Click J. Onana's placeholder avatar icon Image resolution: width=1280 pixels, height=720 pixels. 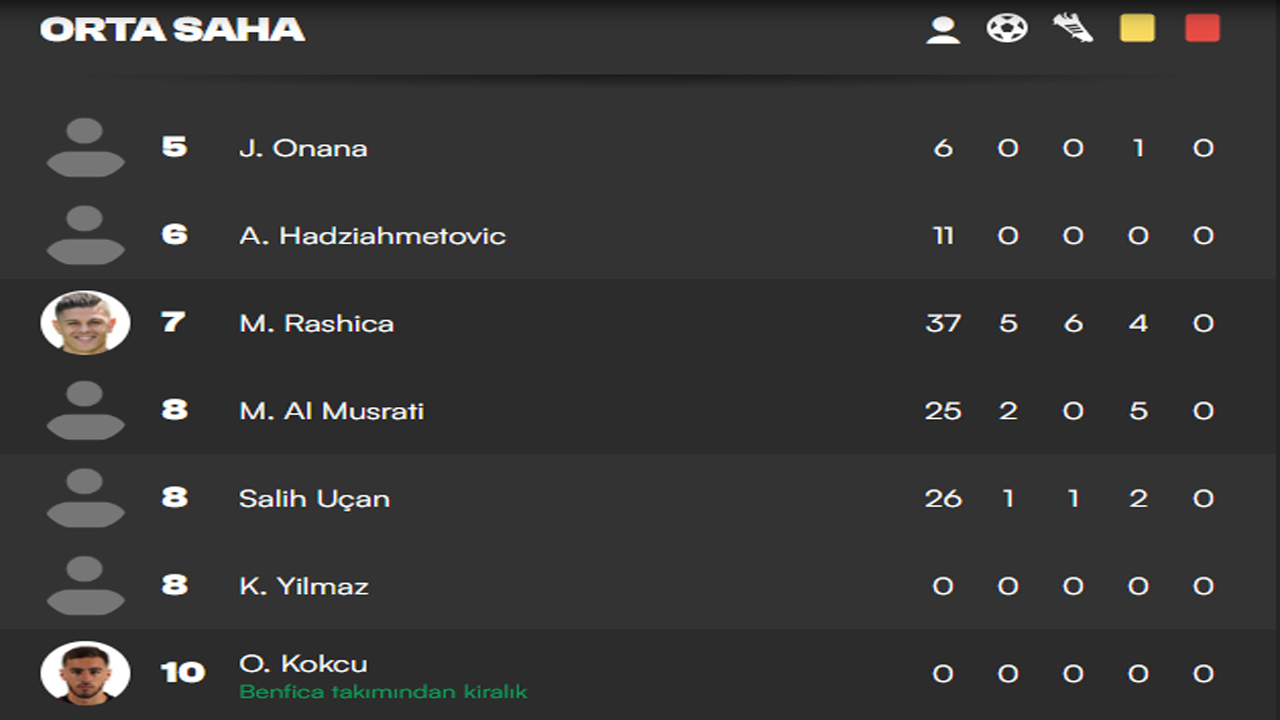pyautogui.click(x=85, y=148)
